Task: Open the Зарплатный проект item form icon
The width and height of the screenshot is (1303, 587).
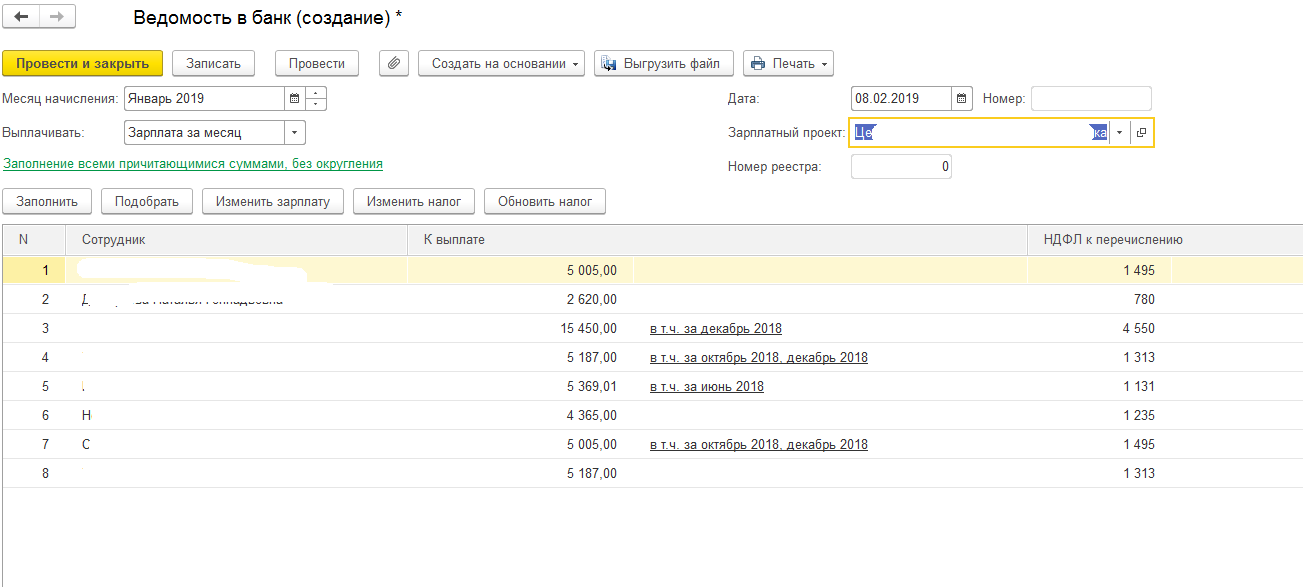Action: [1141, 133]
